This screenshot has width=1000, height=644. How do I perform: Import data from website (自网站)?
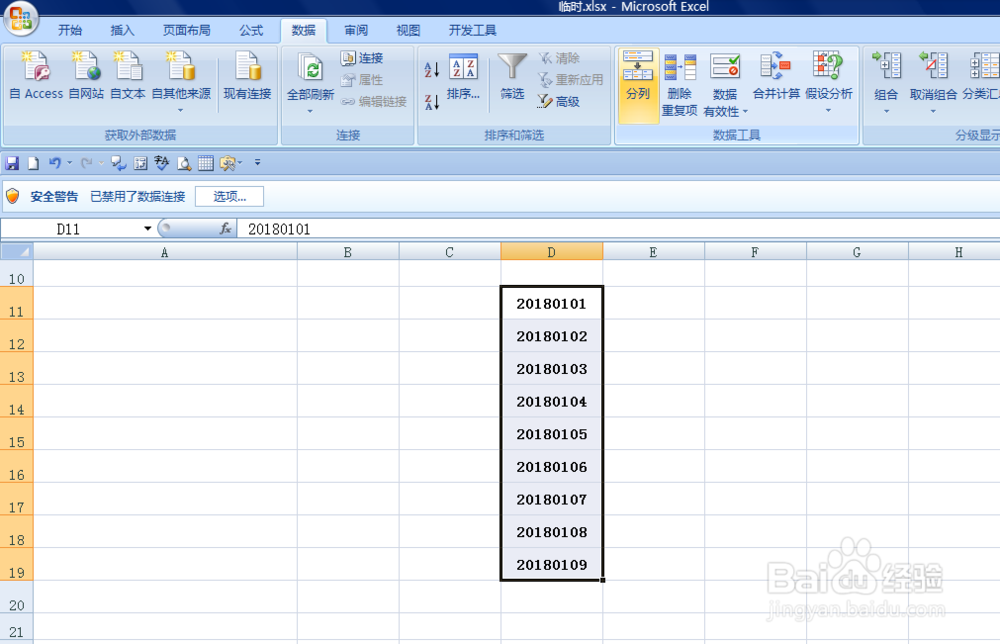tap(86, 76)
